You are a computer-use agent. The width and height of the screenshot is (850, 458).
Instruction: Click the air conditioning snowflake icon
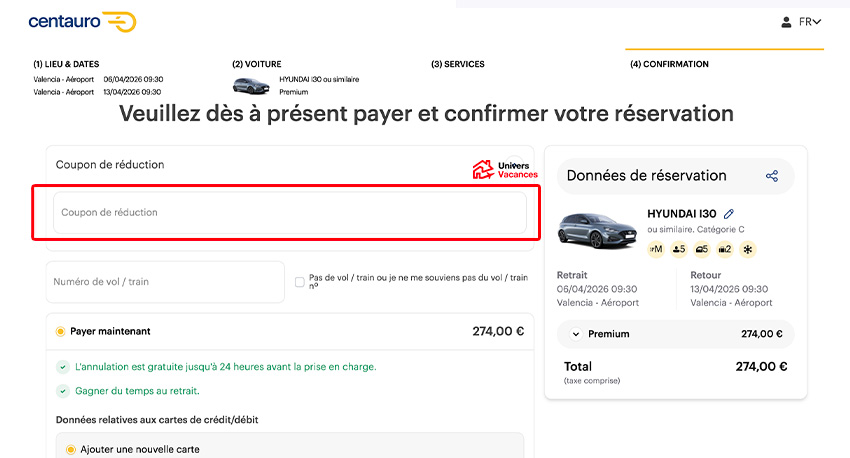[x=749, y=249]
